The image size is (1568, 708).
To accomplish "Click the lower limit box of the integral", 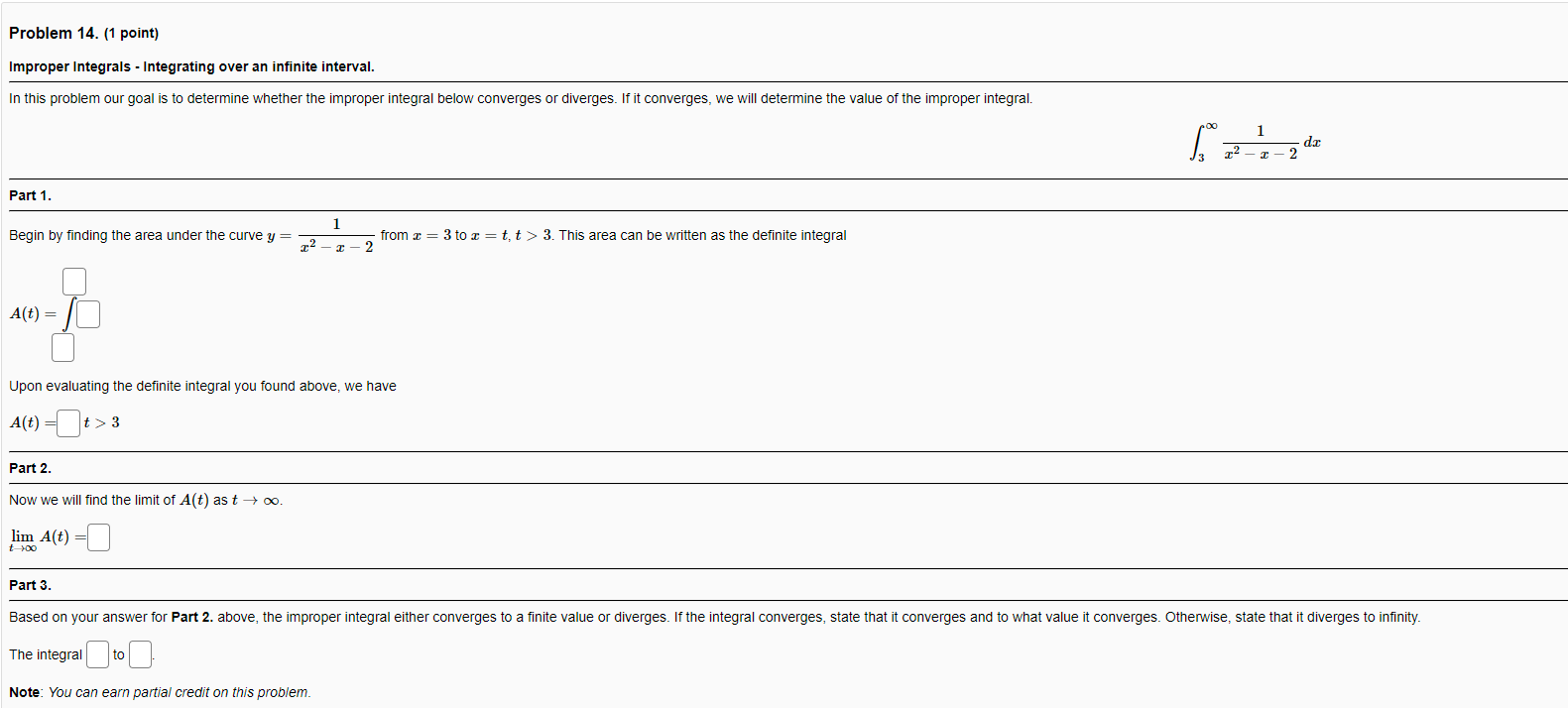I will [62, 347].
